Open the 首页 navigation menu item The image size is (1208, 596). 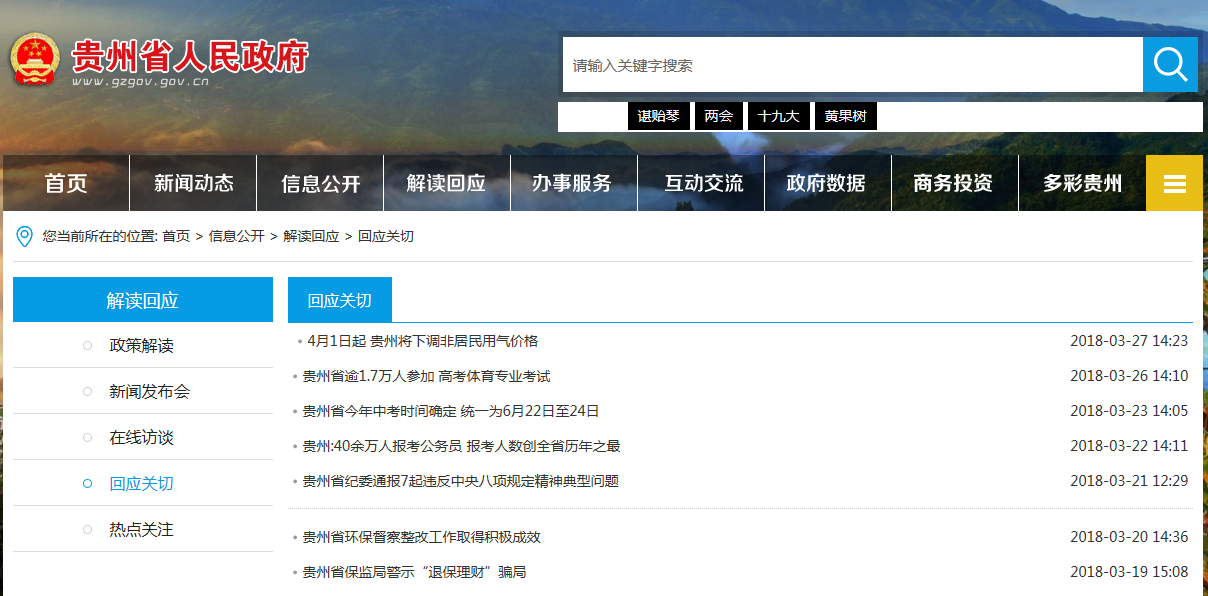[x=66, y=183]
